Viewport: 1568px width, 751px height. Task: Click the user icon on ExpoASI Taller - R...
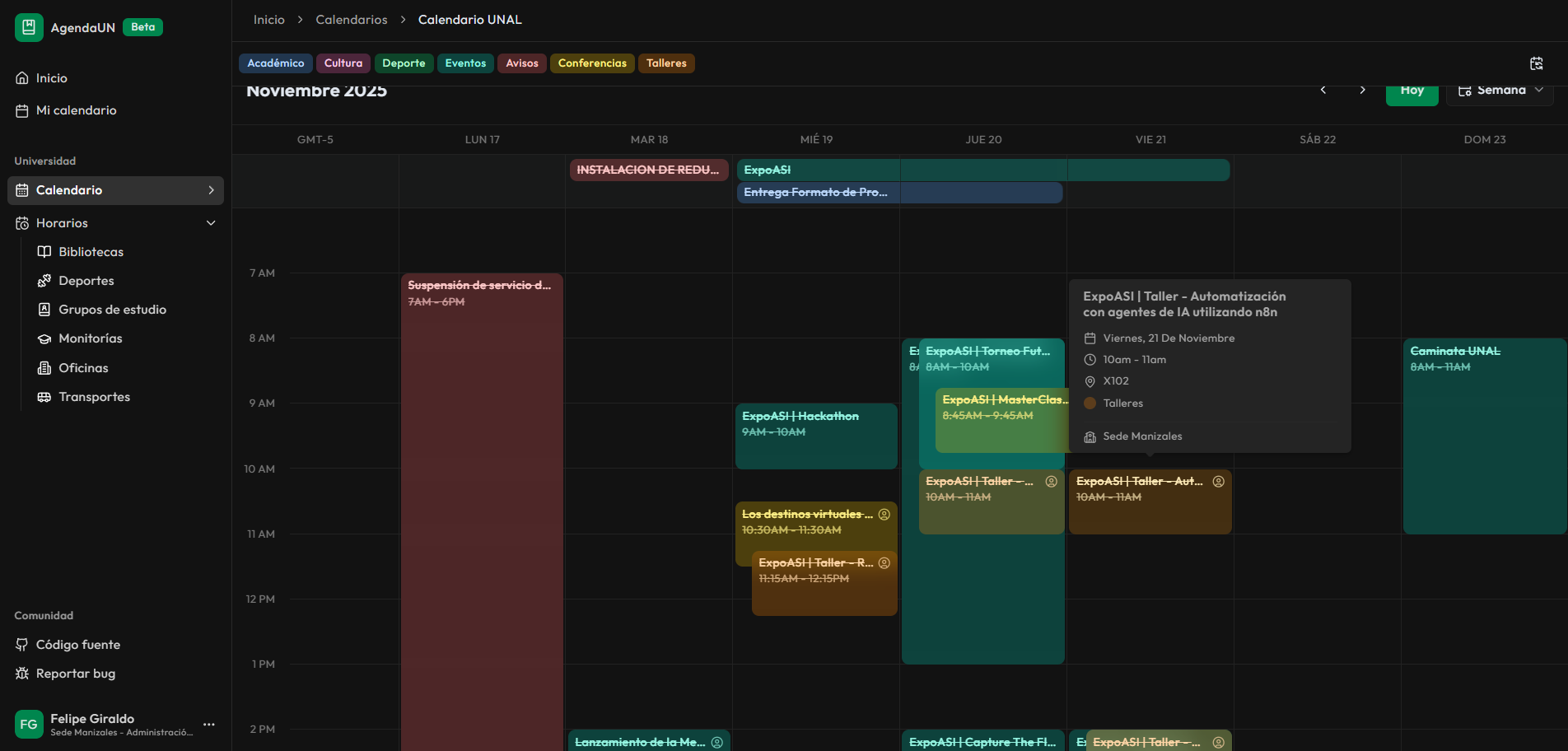(884, 563)
